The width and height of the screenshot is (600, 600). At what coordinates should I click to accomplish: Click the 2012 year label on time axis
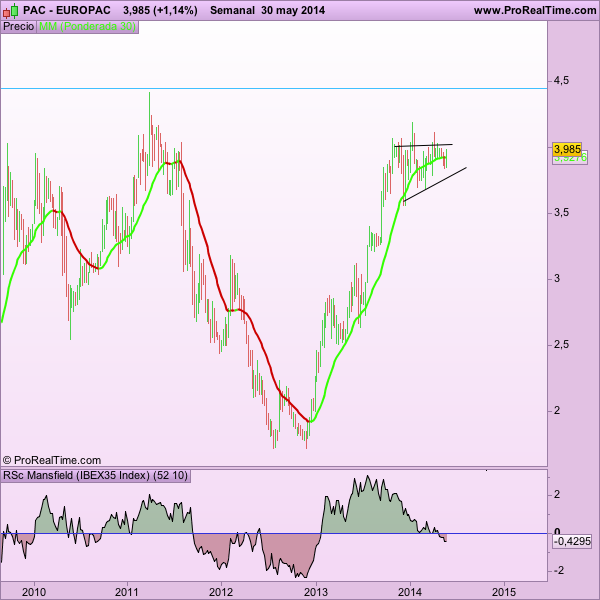click(221, 592)
